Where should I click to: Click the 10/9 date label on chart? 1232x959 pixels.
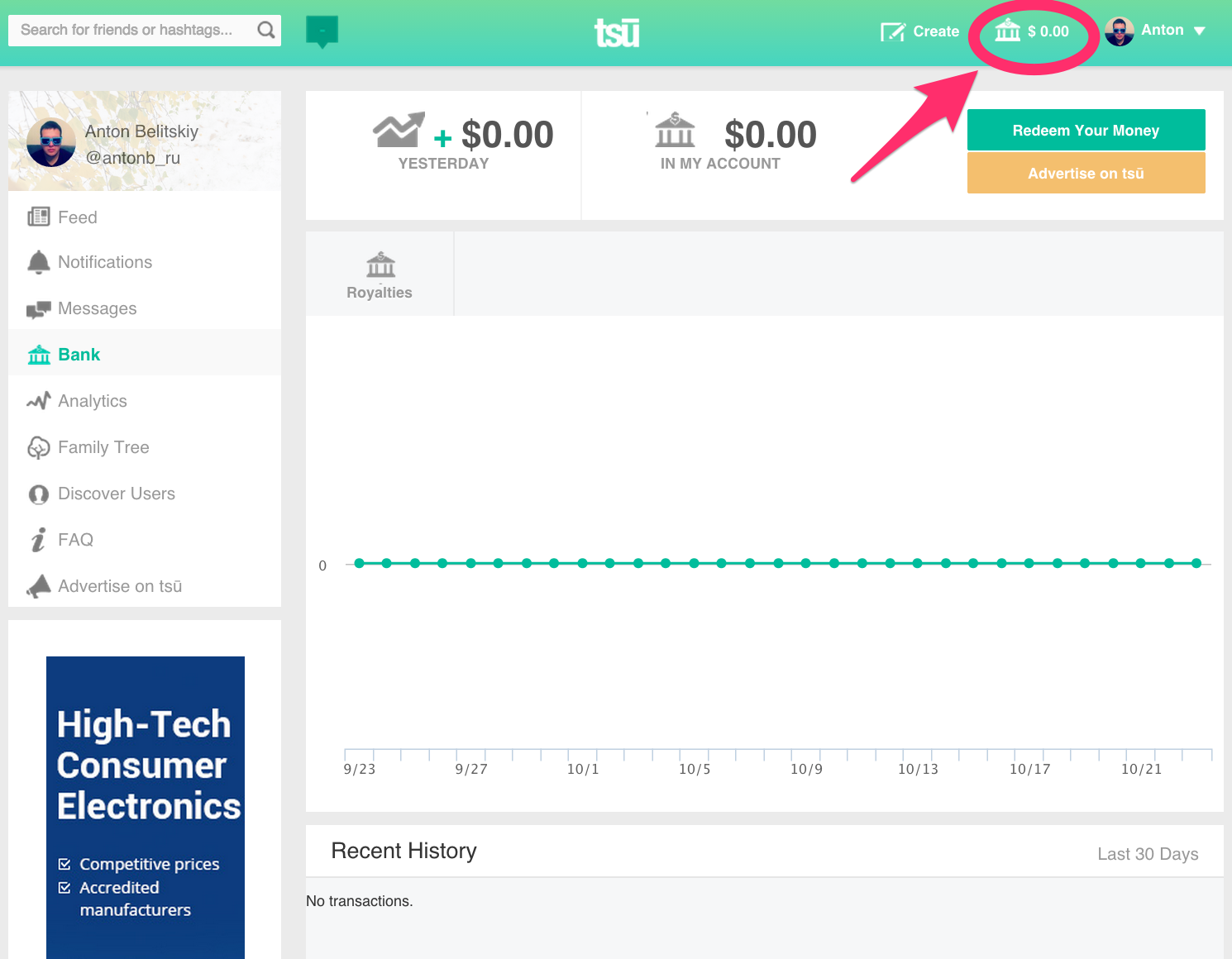point(806,769)
